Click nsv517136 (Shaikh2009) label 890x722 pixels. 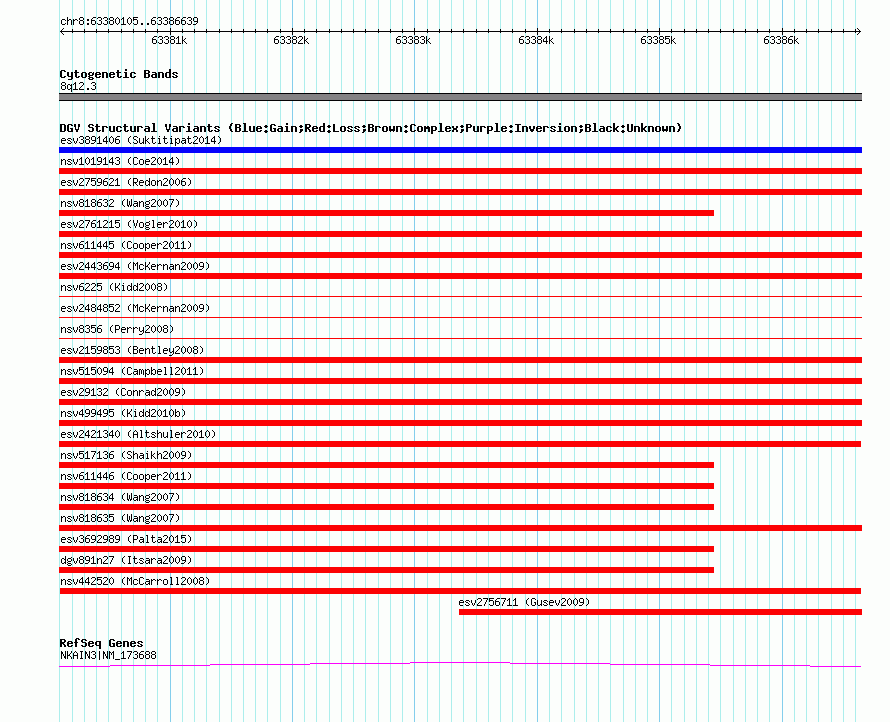[x=126, y=455]
